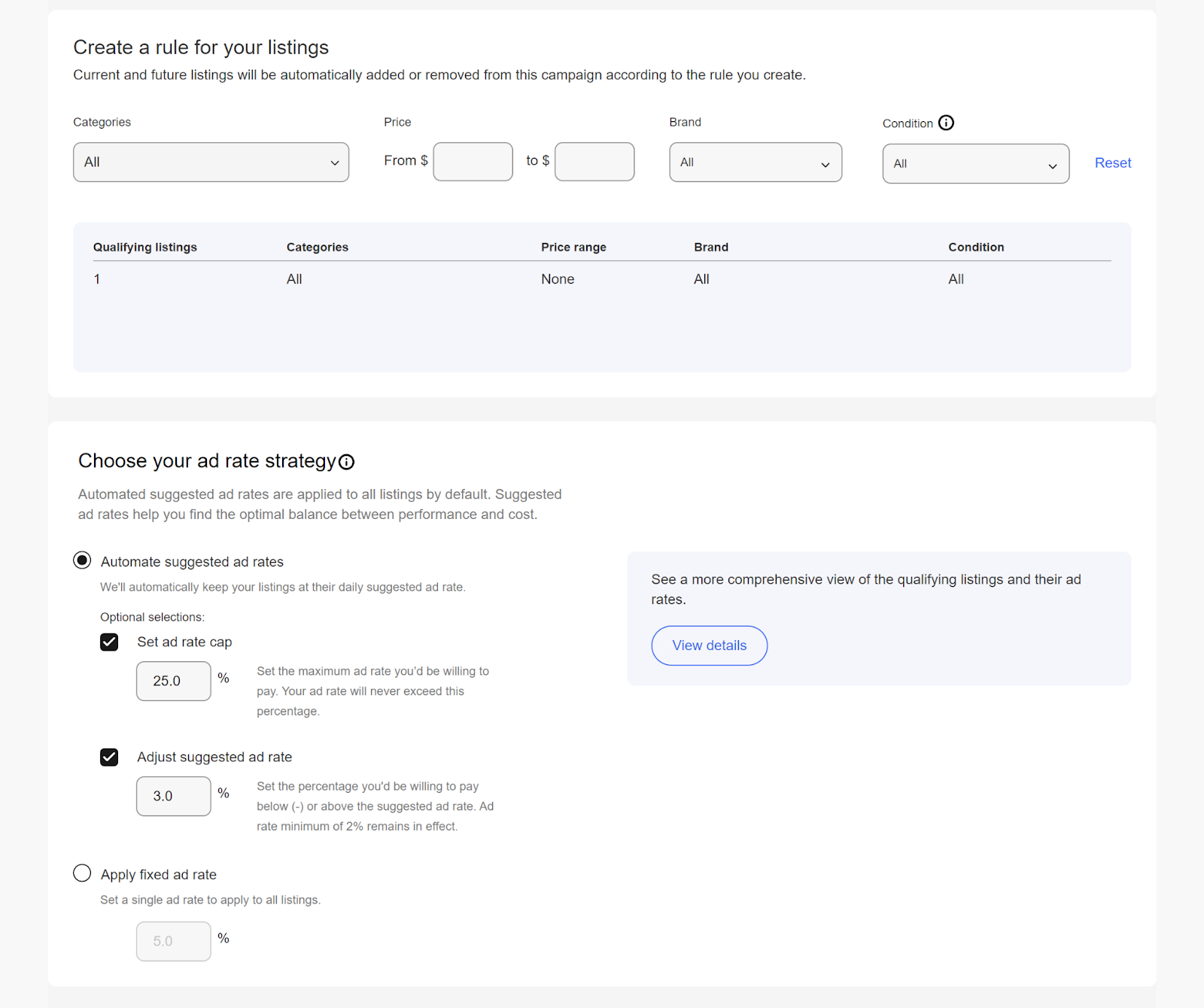Click the Brand table column header
Image resolution: width=1204 pixels, height=1008 pixels.
point(711,247)
